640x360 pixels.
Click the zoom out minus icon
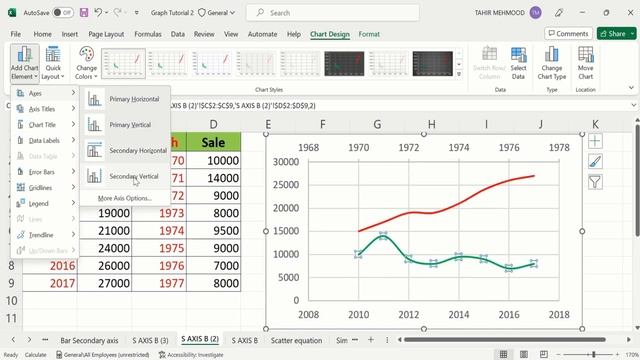[558, 354]
